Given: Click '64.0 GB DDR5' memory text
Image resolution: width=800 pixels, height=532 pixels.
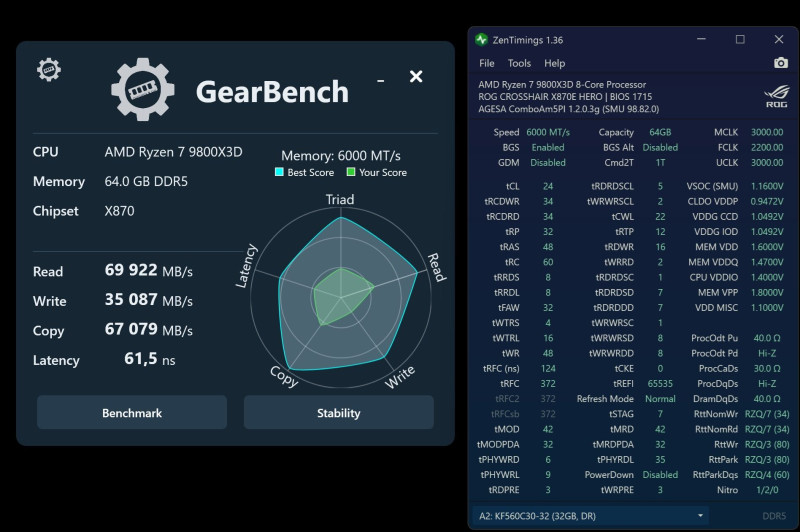Looking at the screenshot, I should point(146,182).
